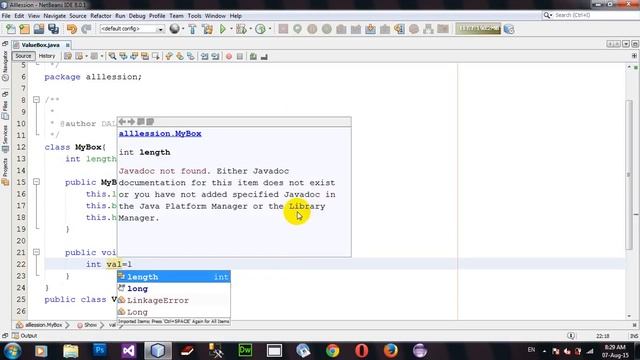Open the alllession.MyBox link in Javadoc popup
Image resolution: width=640 pixels, height=360 pixels.
tap(160, 133)
